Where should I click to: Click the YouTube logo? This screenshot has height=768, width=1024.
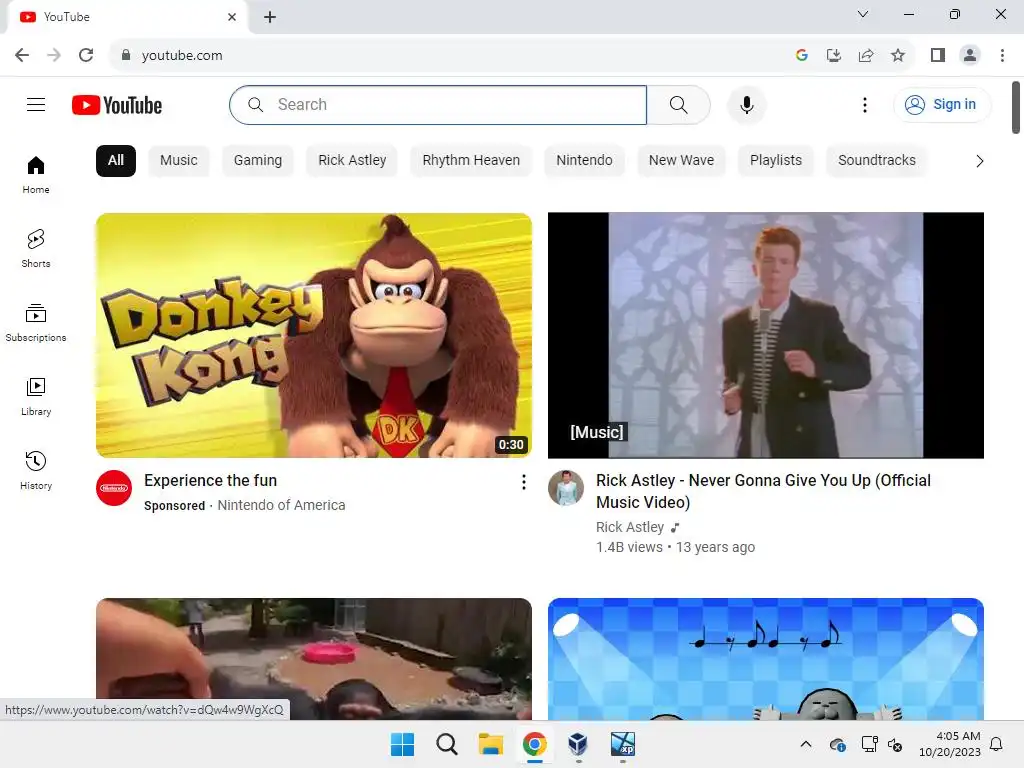(117, 105)
